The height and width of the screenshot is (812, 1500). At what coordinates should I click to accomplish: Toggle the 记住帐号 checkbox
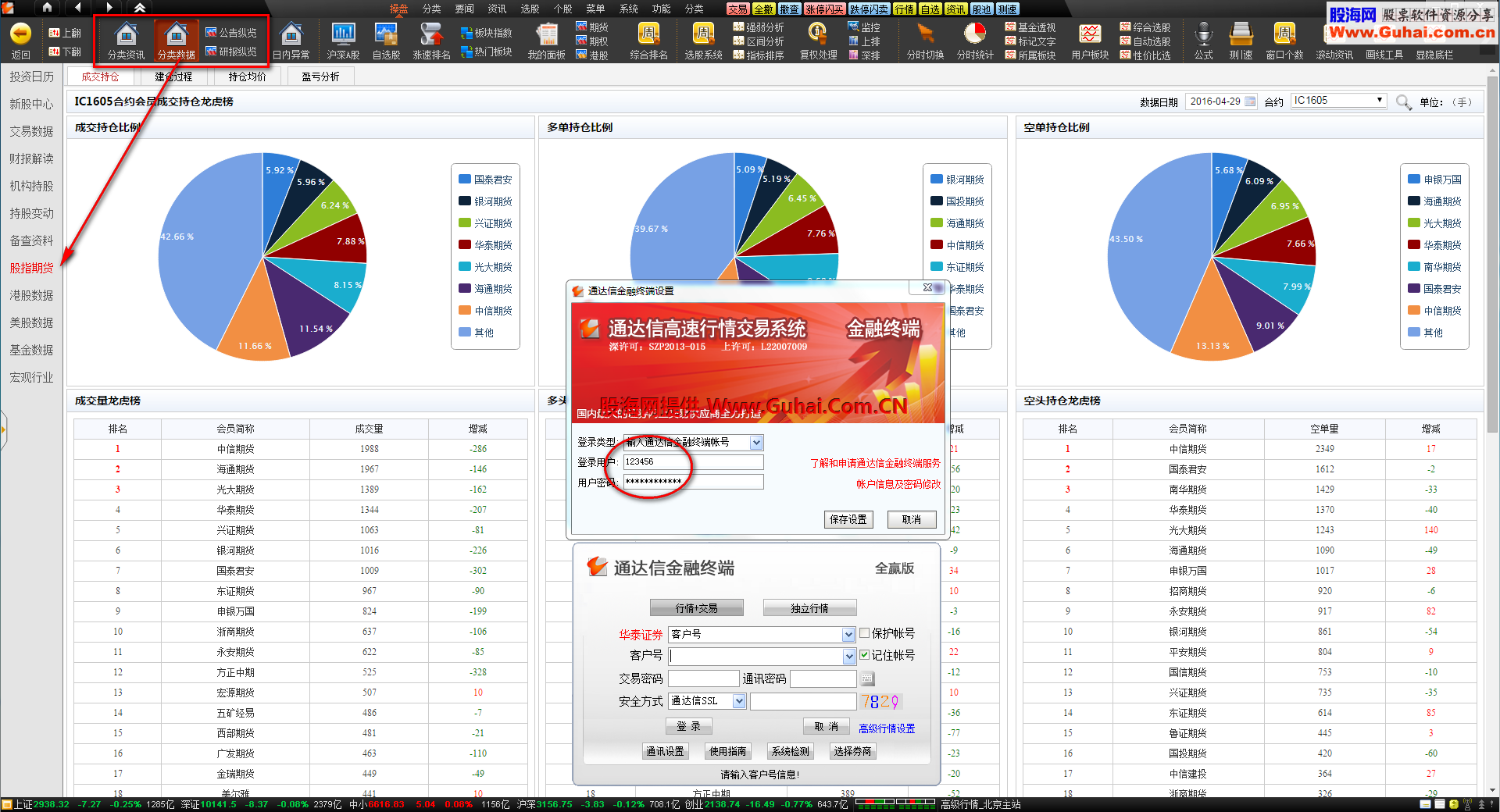coord(865,655)
